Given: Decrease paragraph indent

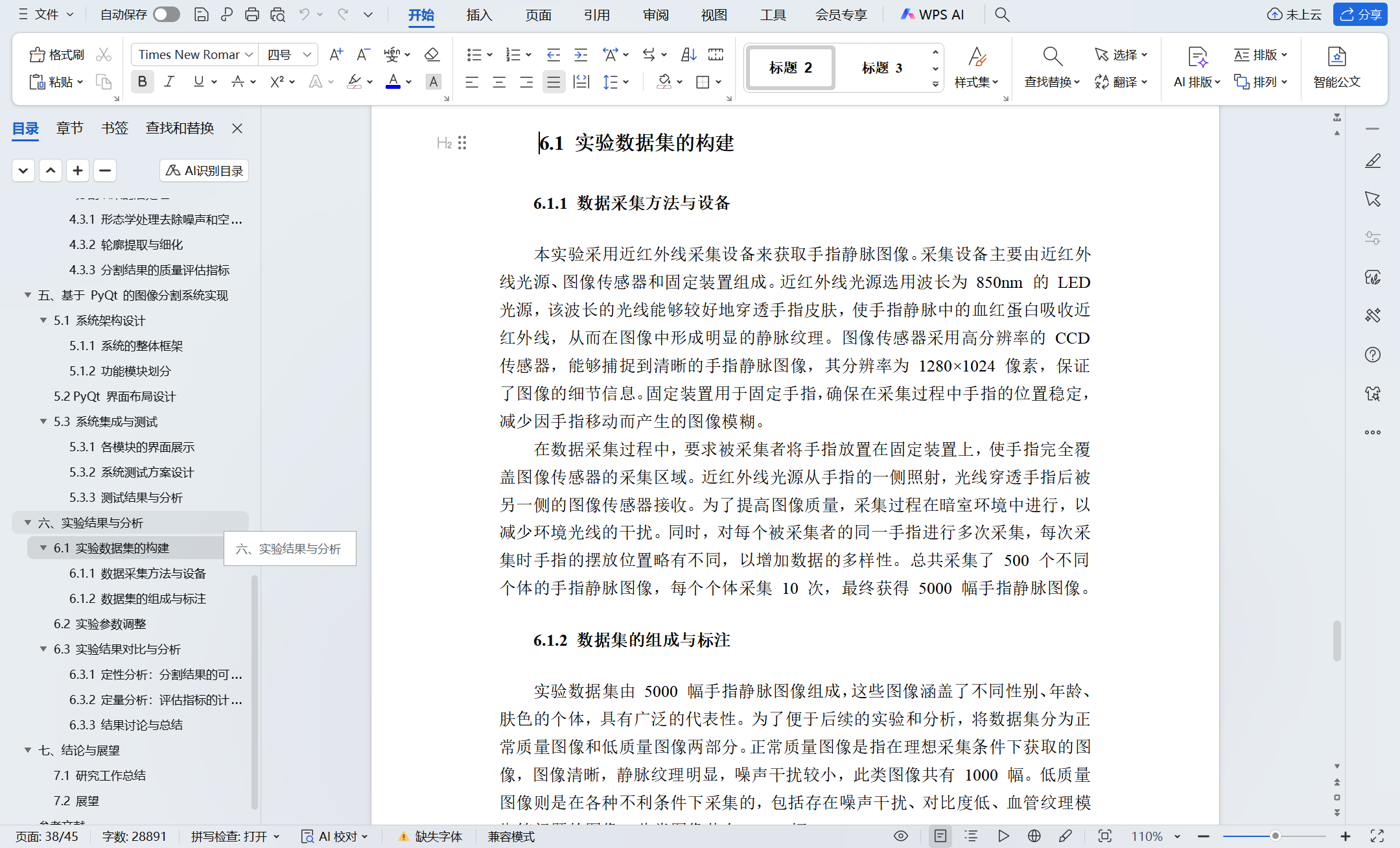Looking at the screenshot, I should coord(553,54).
